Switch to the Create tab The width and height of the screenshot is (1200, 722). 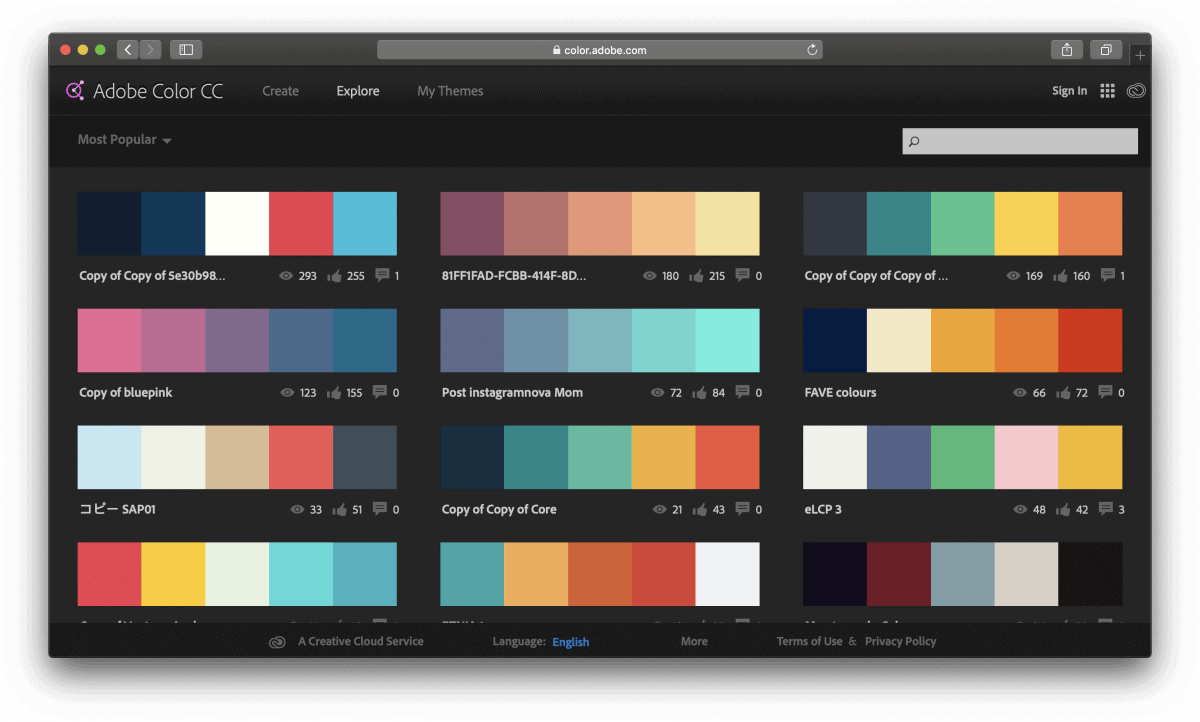tap(280, 91)
